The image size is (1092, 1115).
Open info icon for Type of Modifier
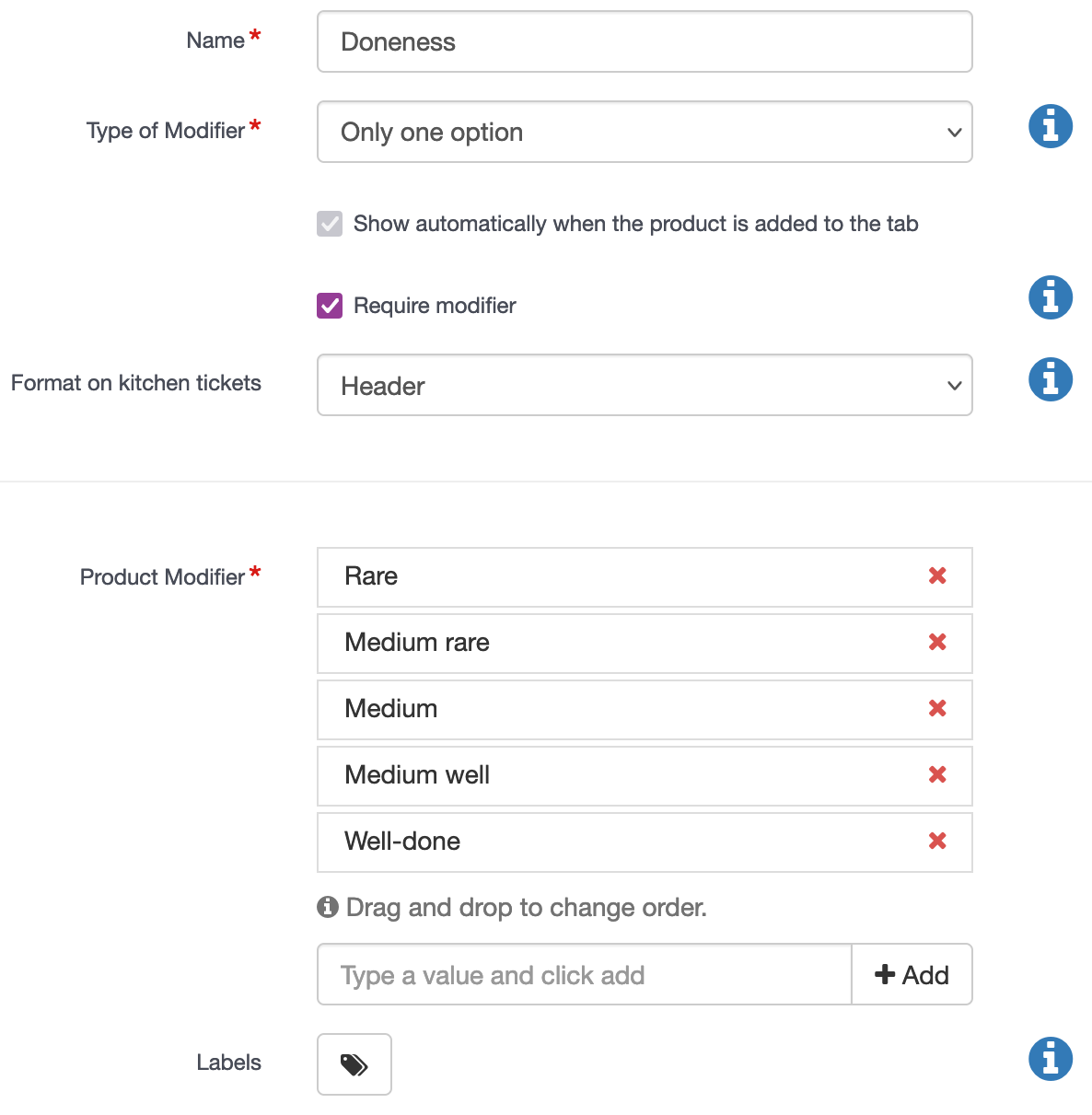tap(1051, 126)
